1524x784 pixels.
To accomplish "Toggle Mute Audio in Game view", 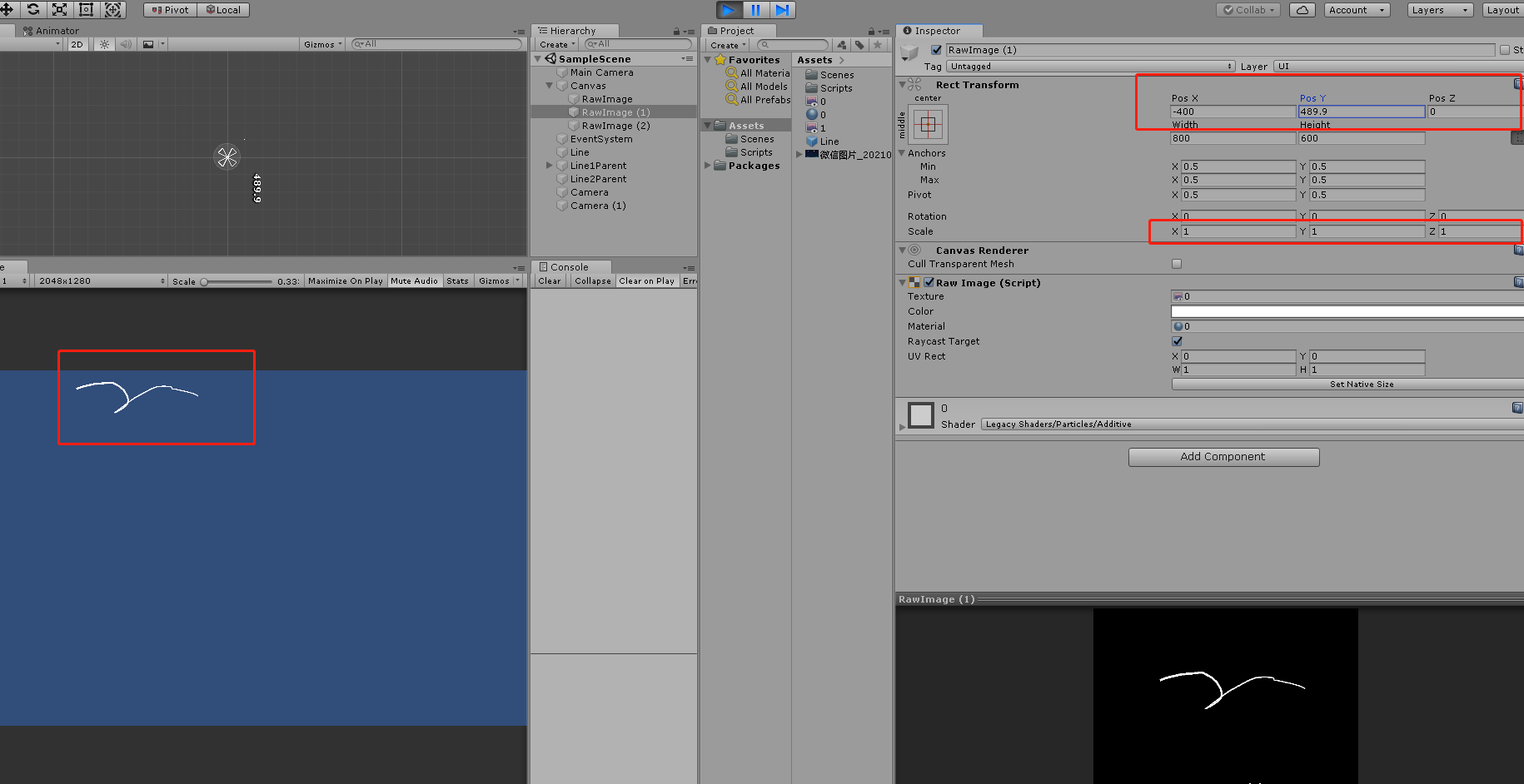I will (414, 281).
